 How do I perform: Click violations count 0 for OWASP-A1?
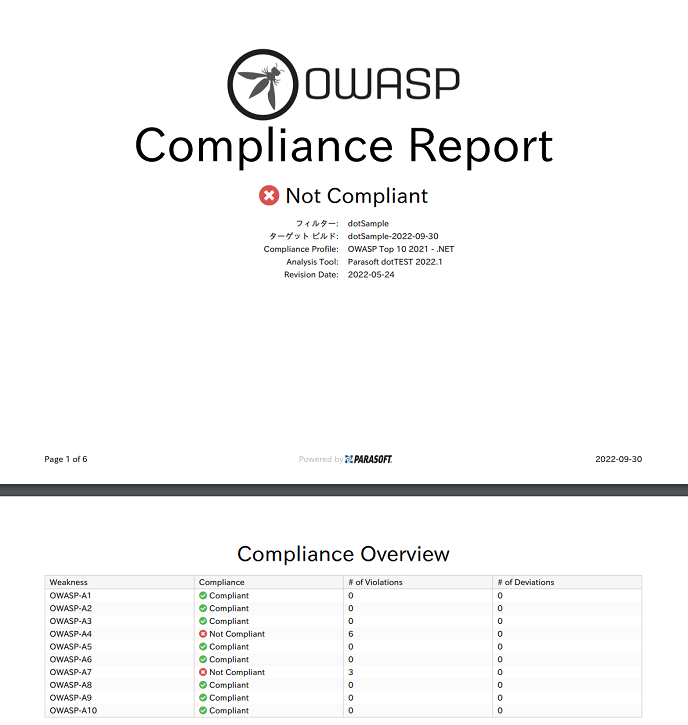click(x=351, y=596)
